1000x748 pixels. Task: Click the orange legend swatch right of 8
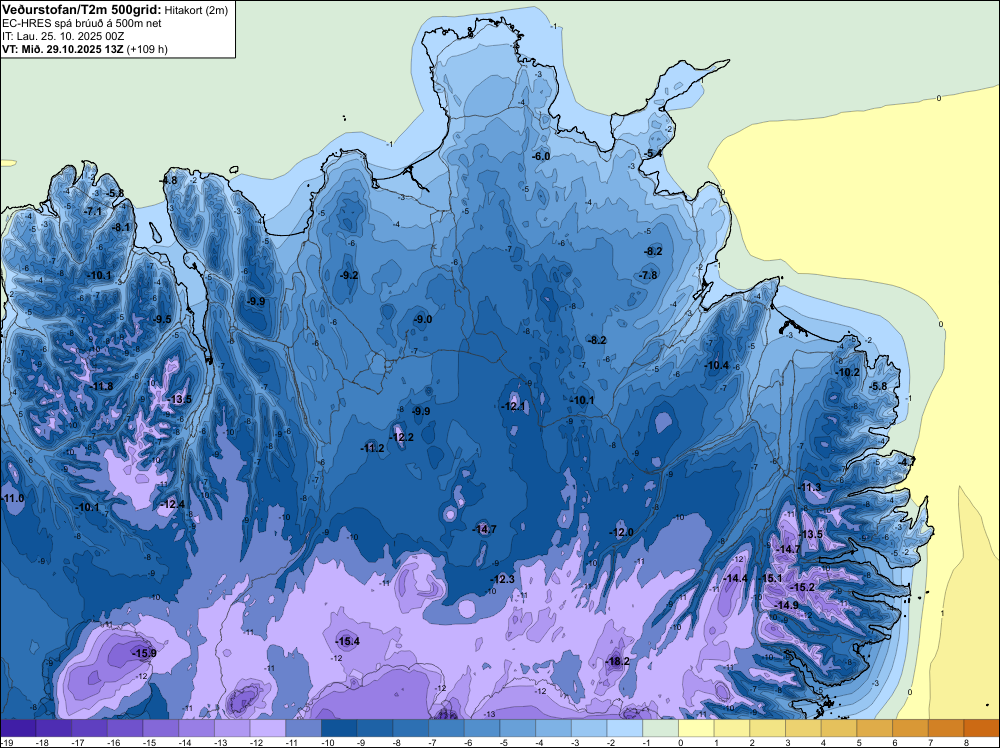pyautogui.click(x=982, y=728)
